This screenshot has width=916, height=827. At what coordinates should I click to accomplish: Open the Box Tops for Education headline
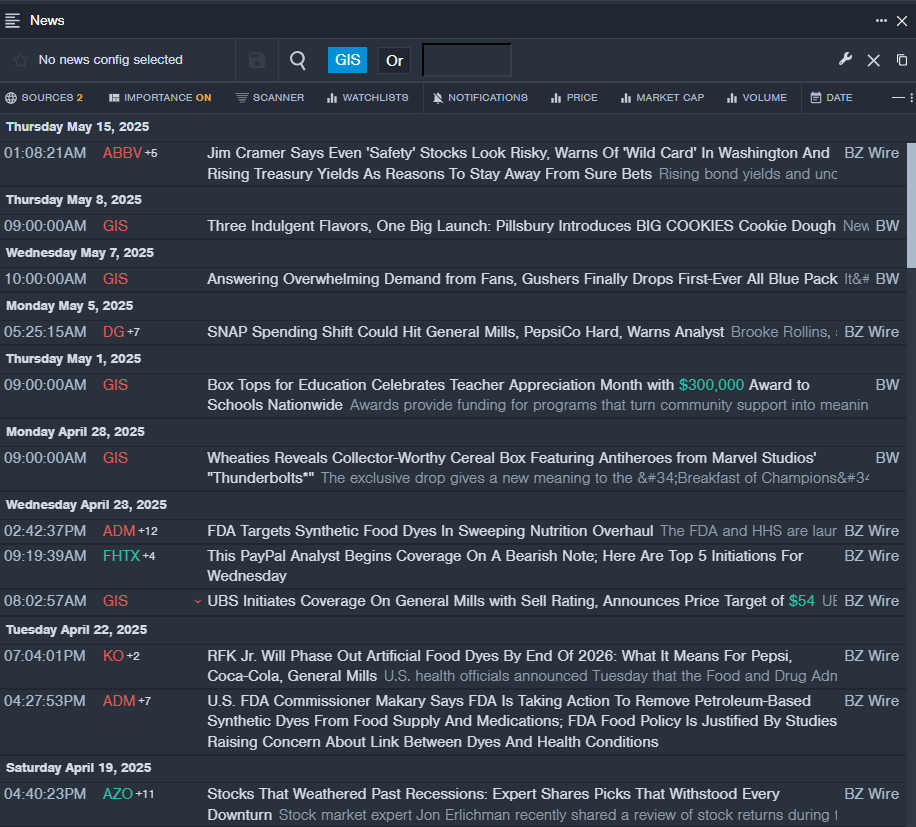508,395
